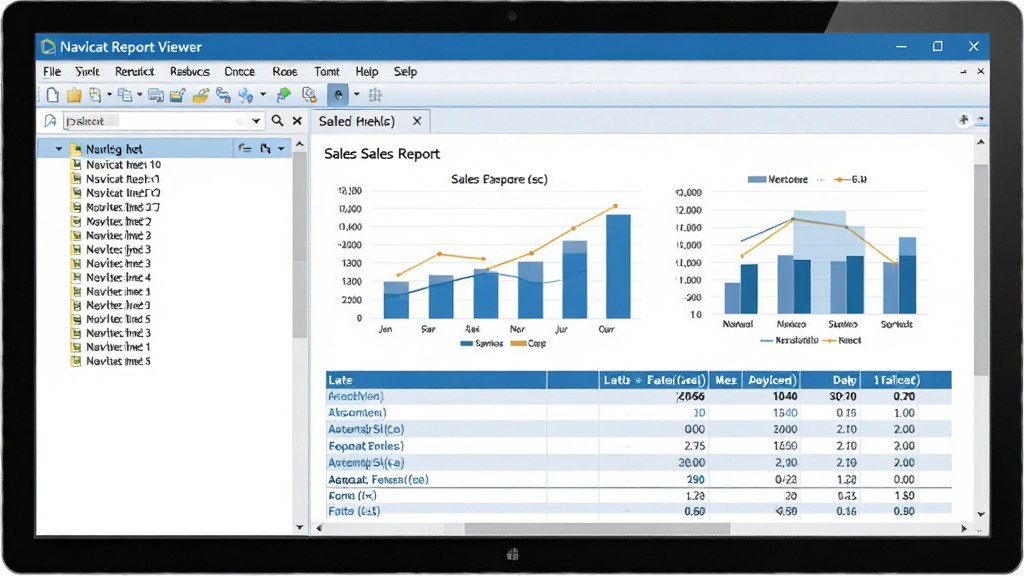Toggle the highlighted pointer tool button
The height and width of the screenshot is (576, 1024).
pos(338,95)
